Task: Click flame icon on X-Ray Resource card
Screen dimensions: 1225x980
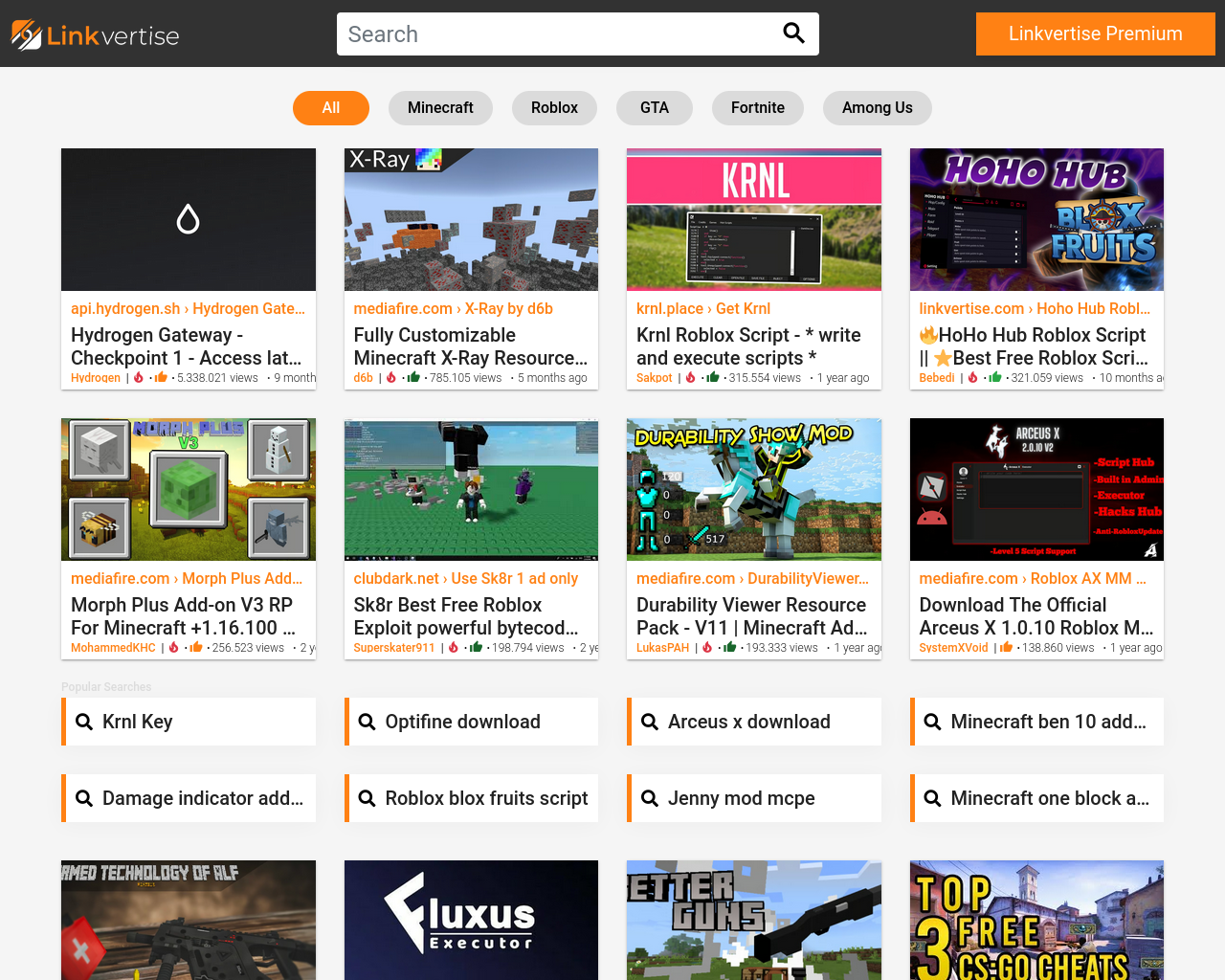Action: 391,377
